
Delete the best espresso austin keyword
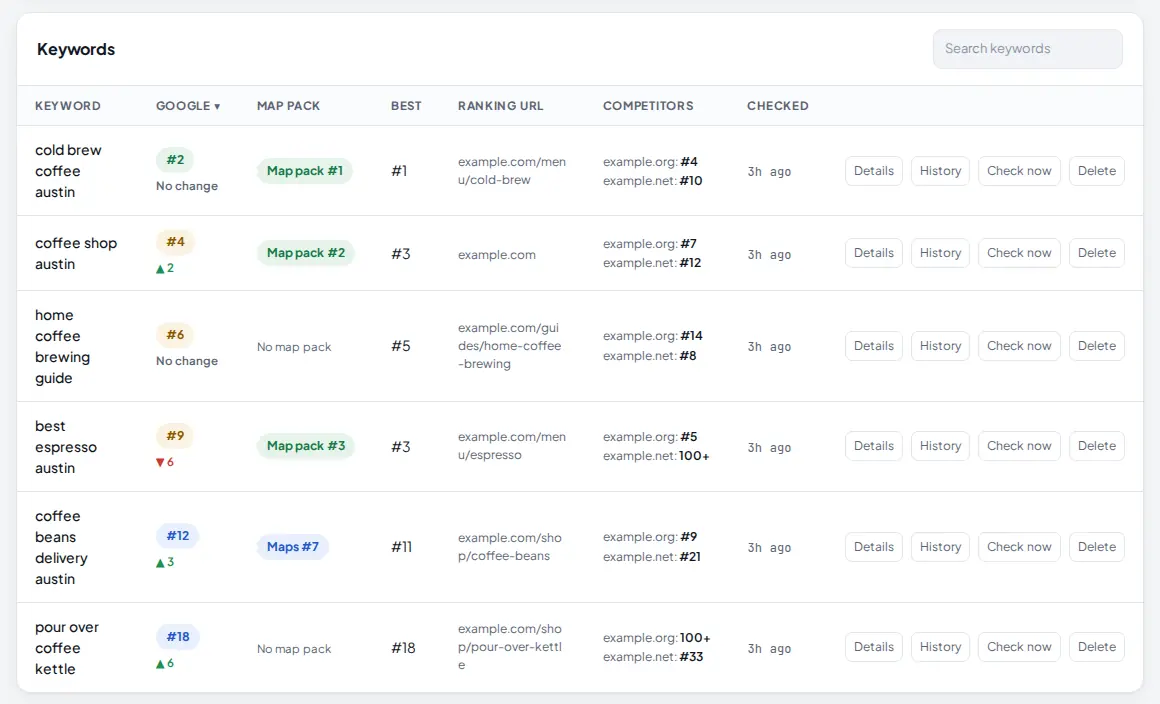[x=1096, y=446]
